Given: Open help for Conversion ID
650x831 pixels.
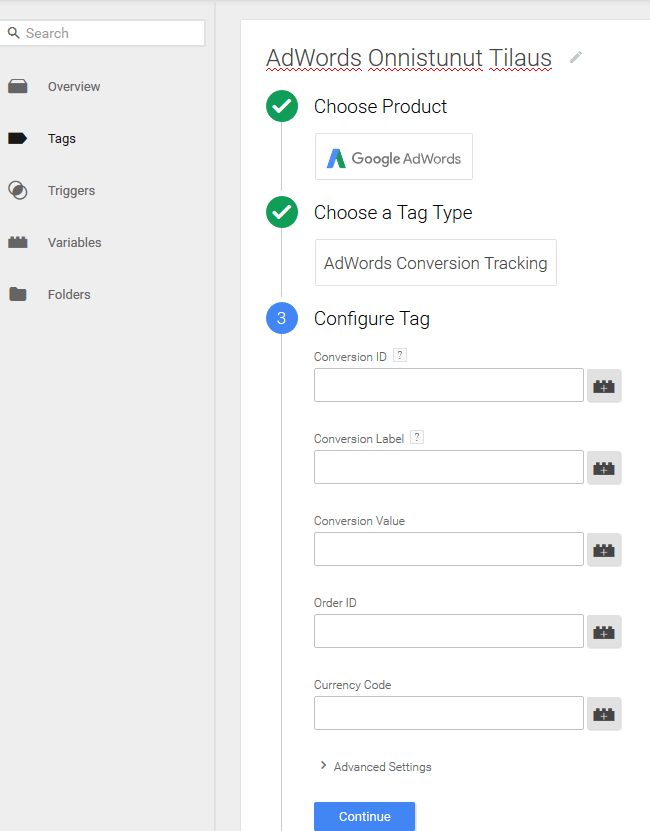Looking at the screenshot, I should click(x=400, y=355).
